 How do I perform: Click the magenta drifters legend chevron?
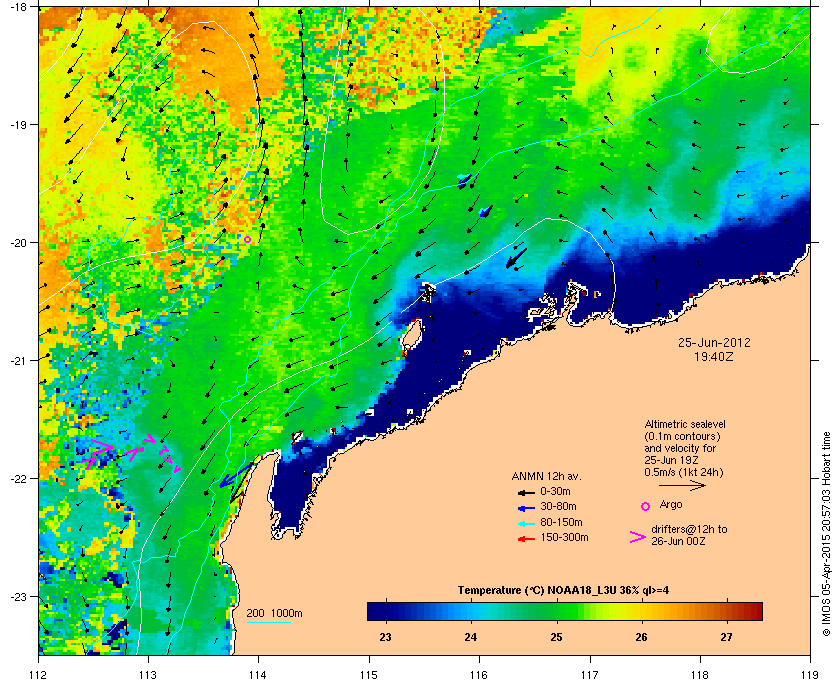638,537
